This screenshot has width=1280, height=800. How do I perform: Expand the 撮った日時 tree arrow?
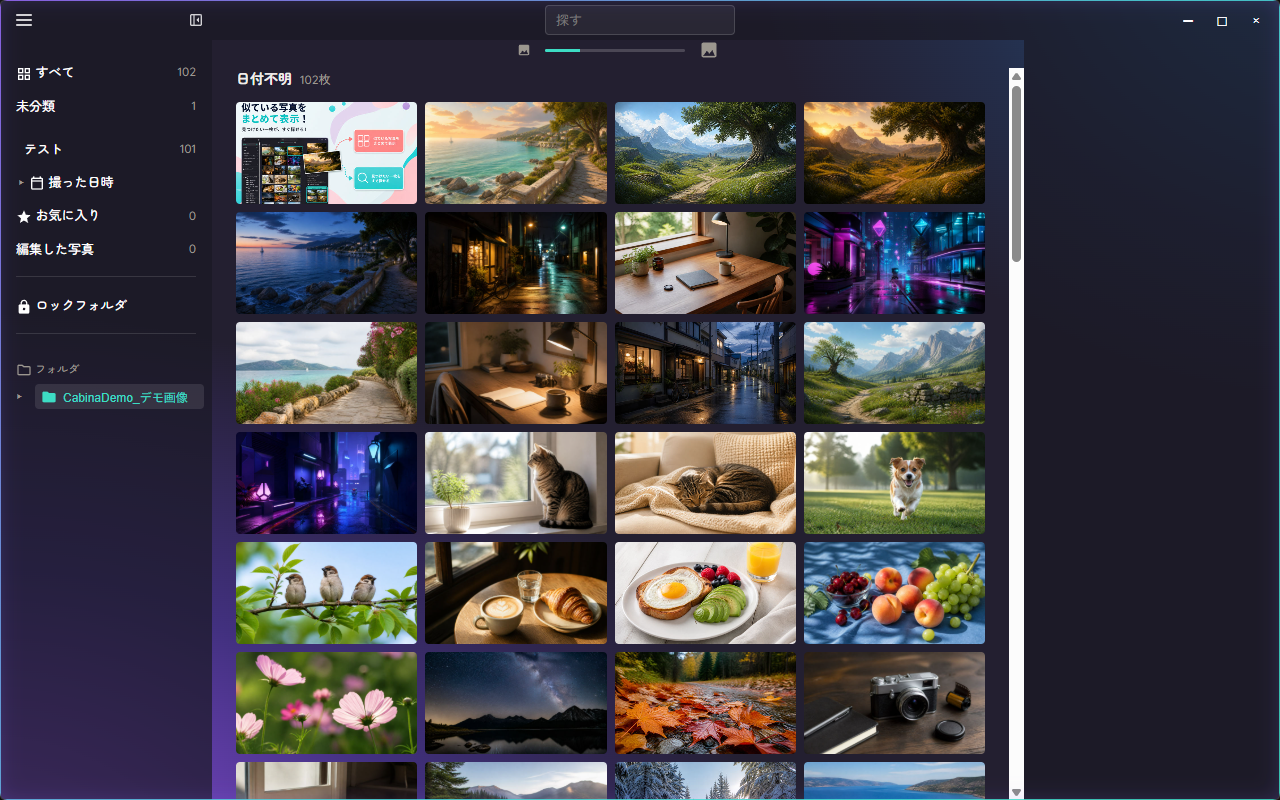click(x=21, y=183)
